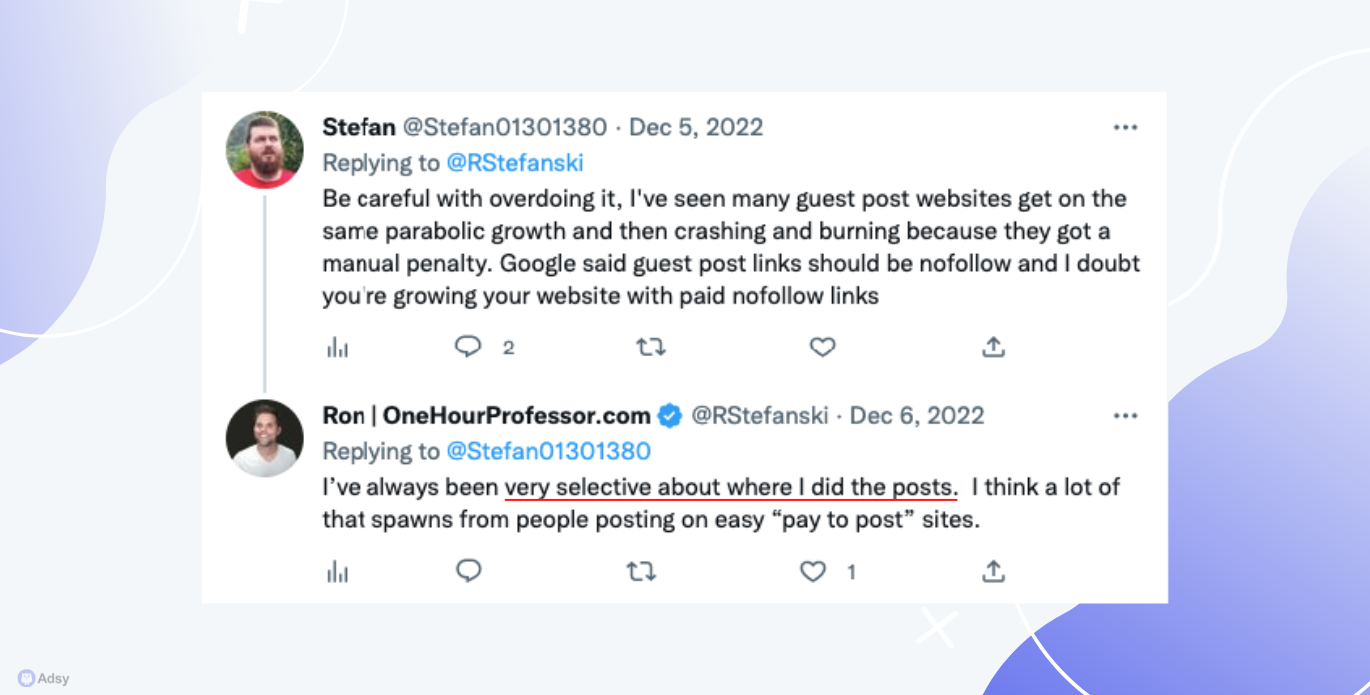Open more options on Stefan's tweet
This screenshot has width=1370, height=695.
pyautogui.click(x=1125, y=128)
